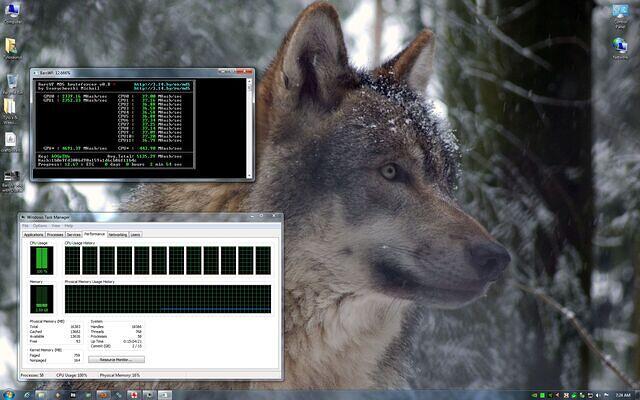The height and width of the screenshot is (400, 640).
Task: Click the Windows Start orb
Action: point(9,393)
